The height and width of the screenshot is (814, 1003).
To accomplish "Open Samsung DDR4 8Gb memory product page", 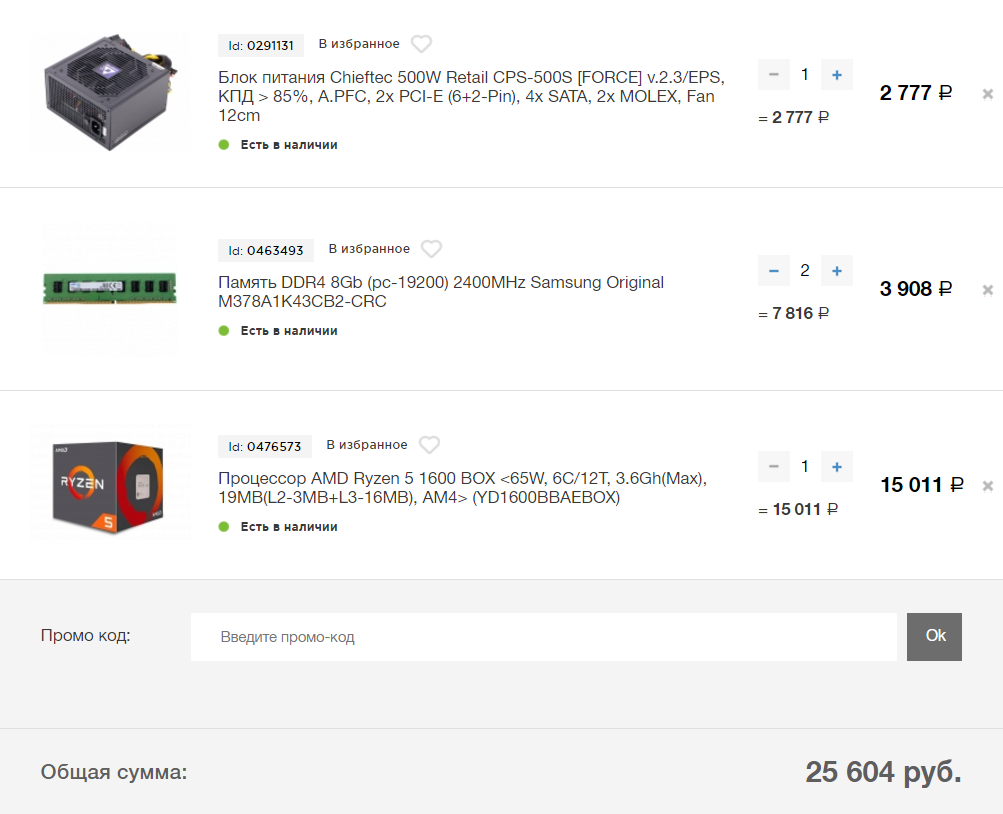I will (x=441, y=292).
